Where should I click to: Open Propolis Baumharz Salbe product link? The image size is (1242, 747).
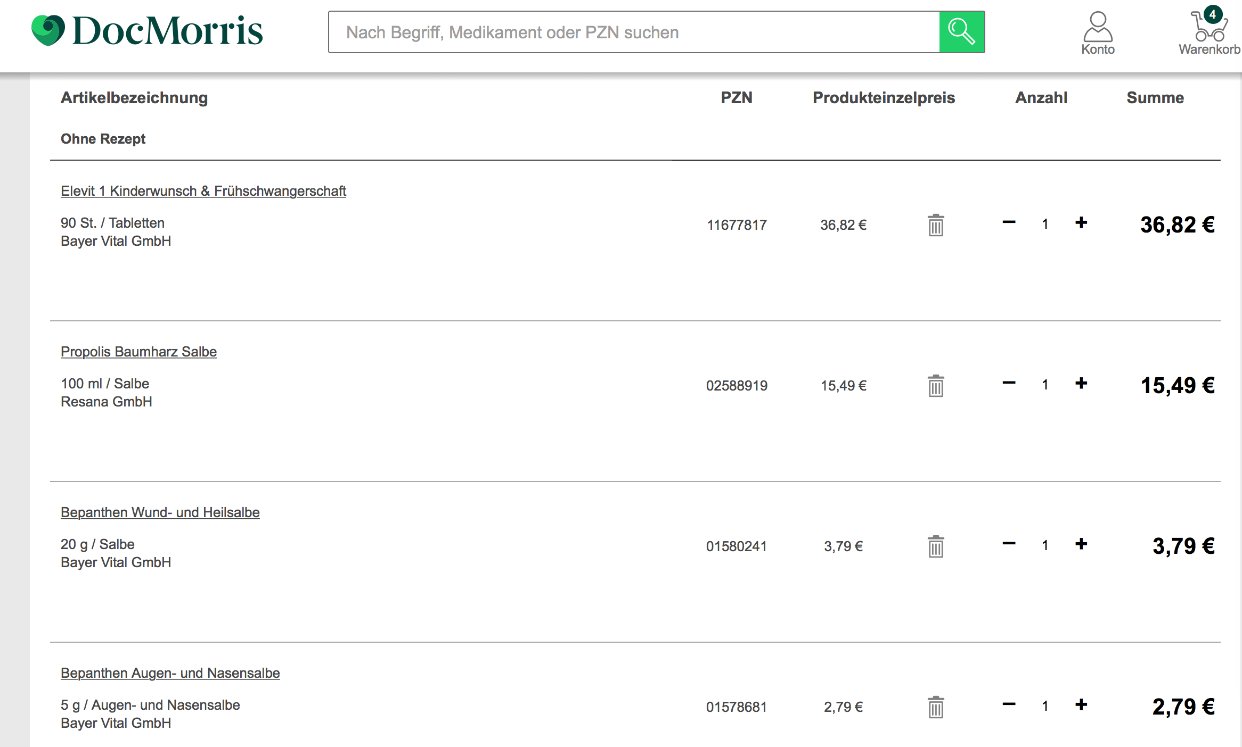point(139,352)
